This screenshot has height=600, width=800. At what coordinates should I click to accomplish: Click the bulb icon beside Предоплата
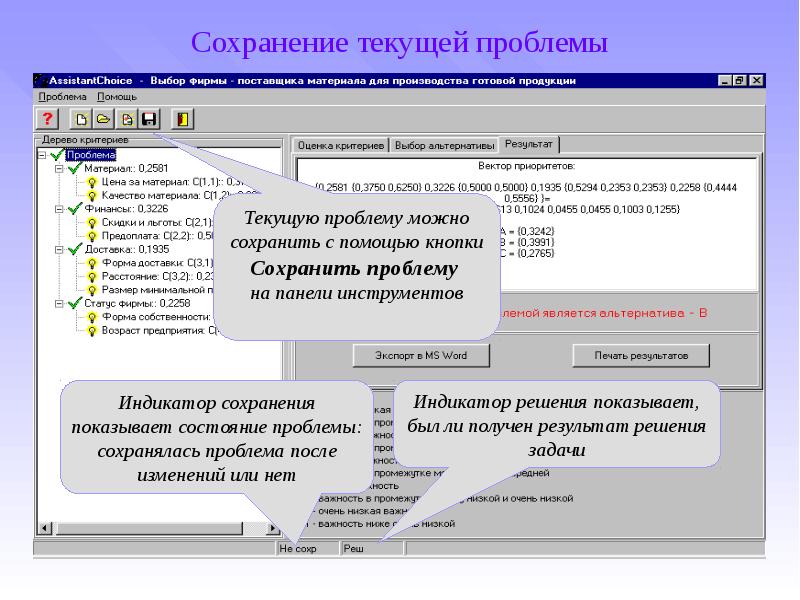pyautogui.click(x=92, y=236)
